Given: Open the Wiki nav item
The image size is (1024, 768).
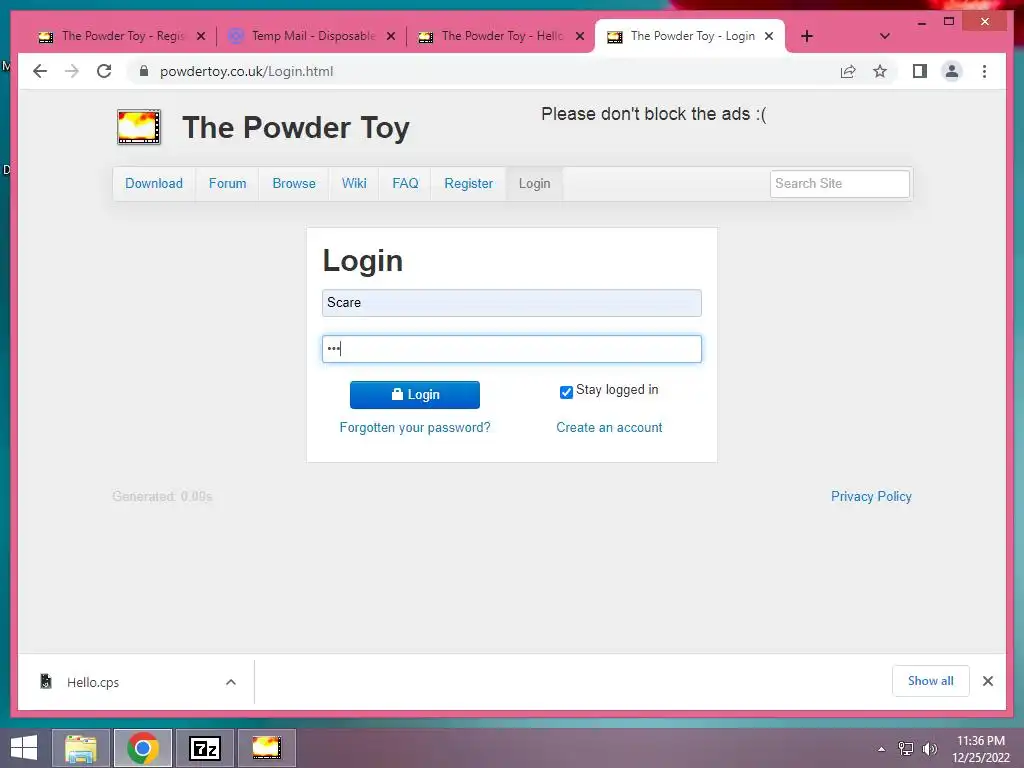Looking at the screenshot, I should [354, 184].
